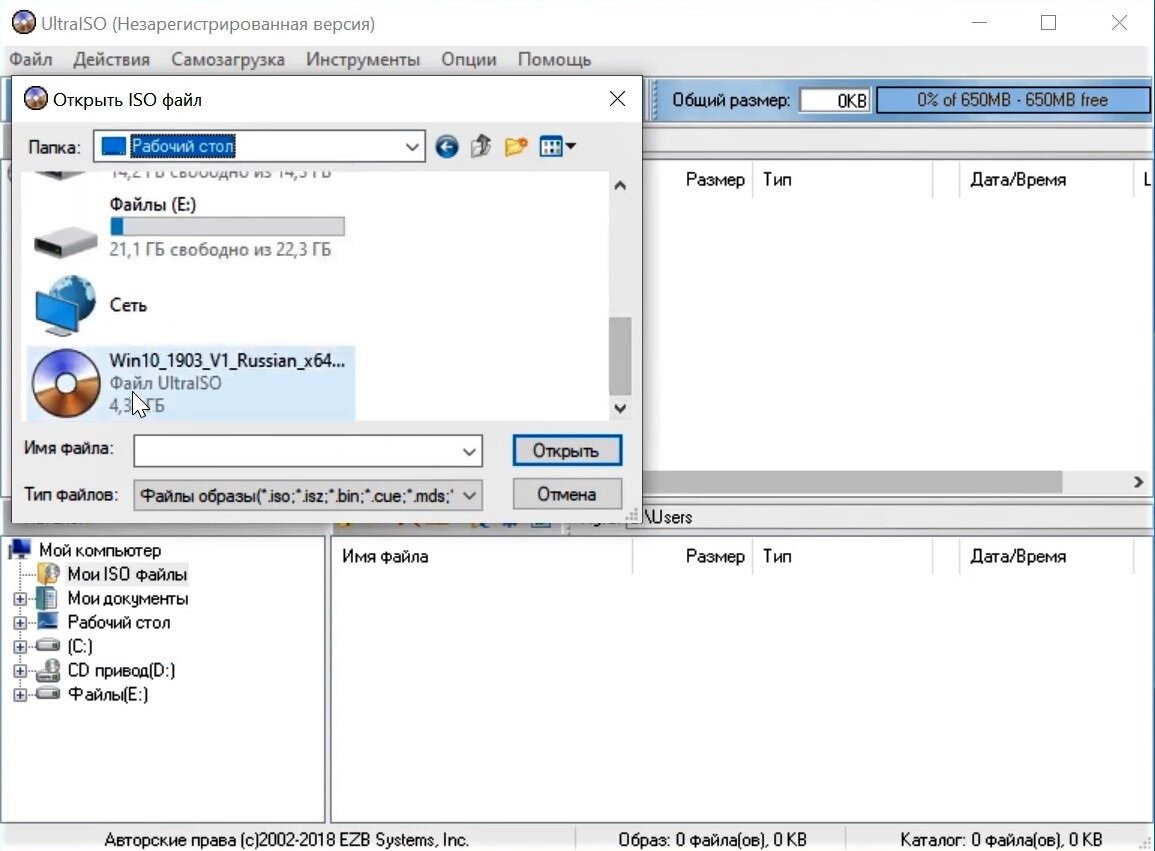The image size is (1155, 851).
Task: Select (C:) drive in the tree
Action: [x=80, y=646]
